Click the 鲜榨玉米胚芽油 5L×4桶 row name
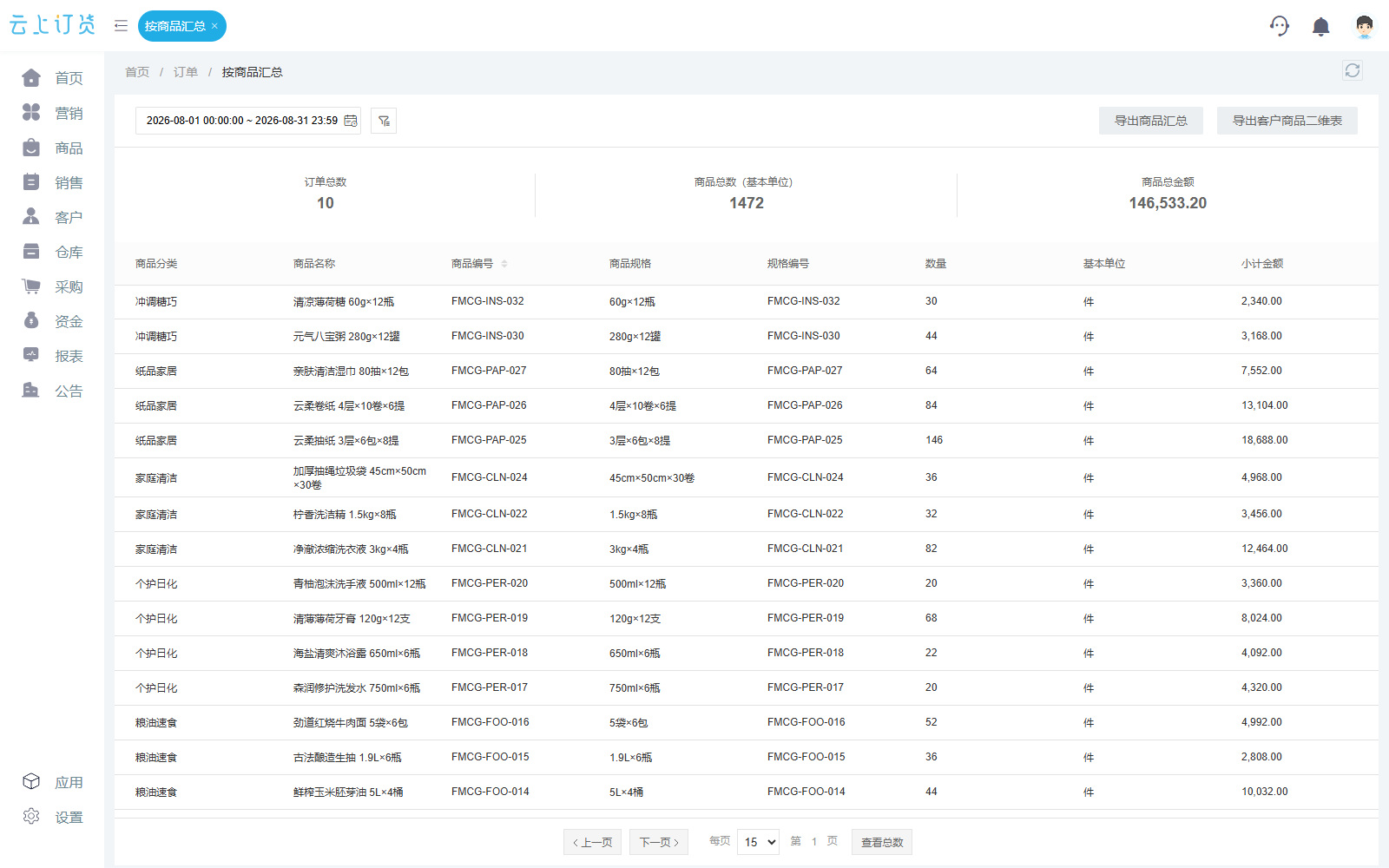This screenshot has width=1389, height=868. point(348,792)
